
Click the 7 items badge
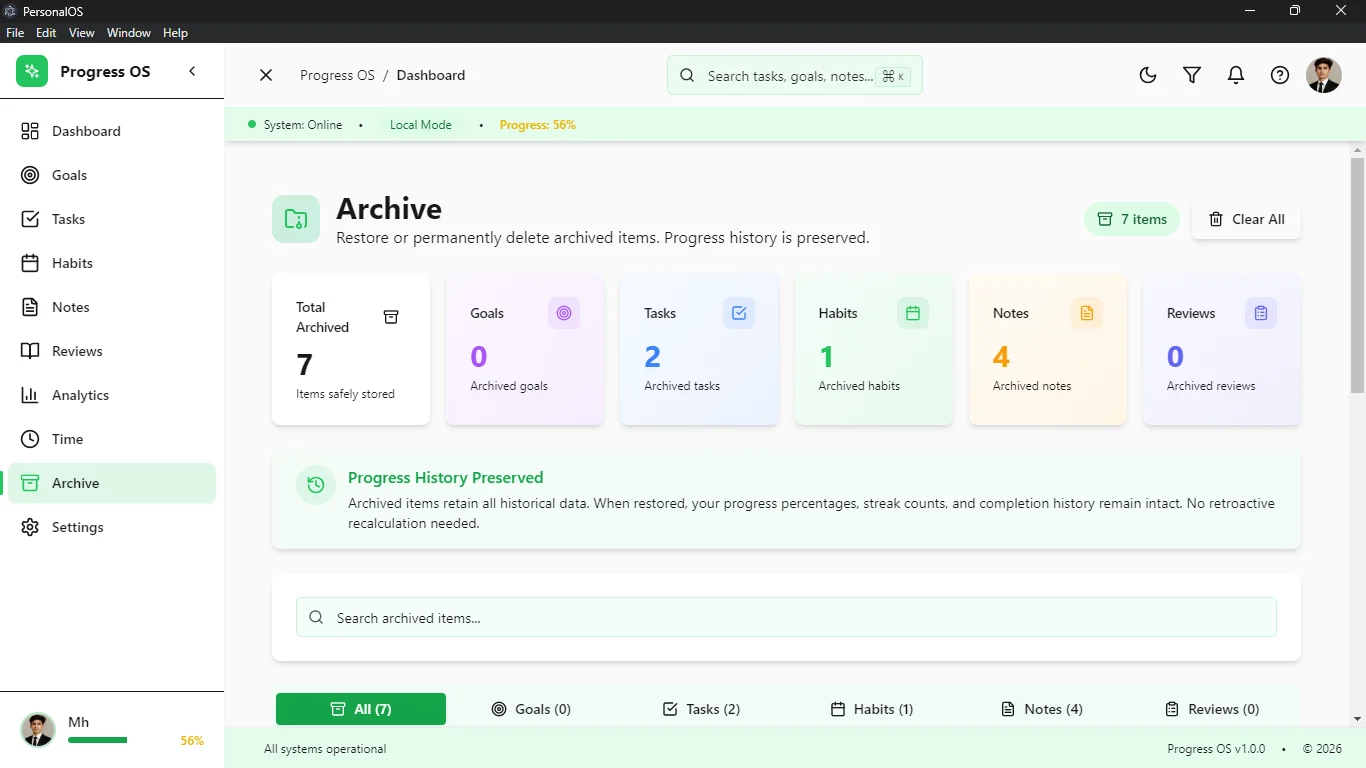tap(1132, 219)
